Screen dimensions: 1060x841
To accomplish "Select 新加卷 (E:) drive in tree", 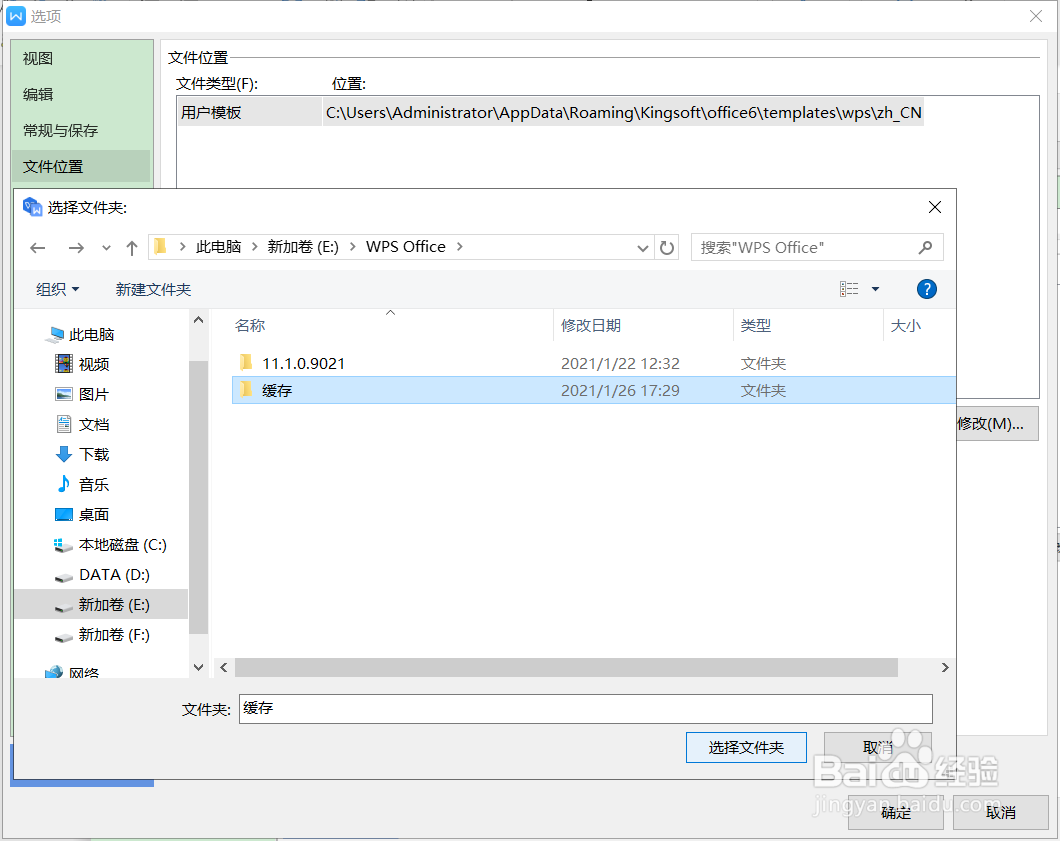I will click(101, 604).
